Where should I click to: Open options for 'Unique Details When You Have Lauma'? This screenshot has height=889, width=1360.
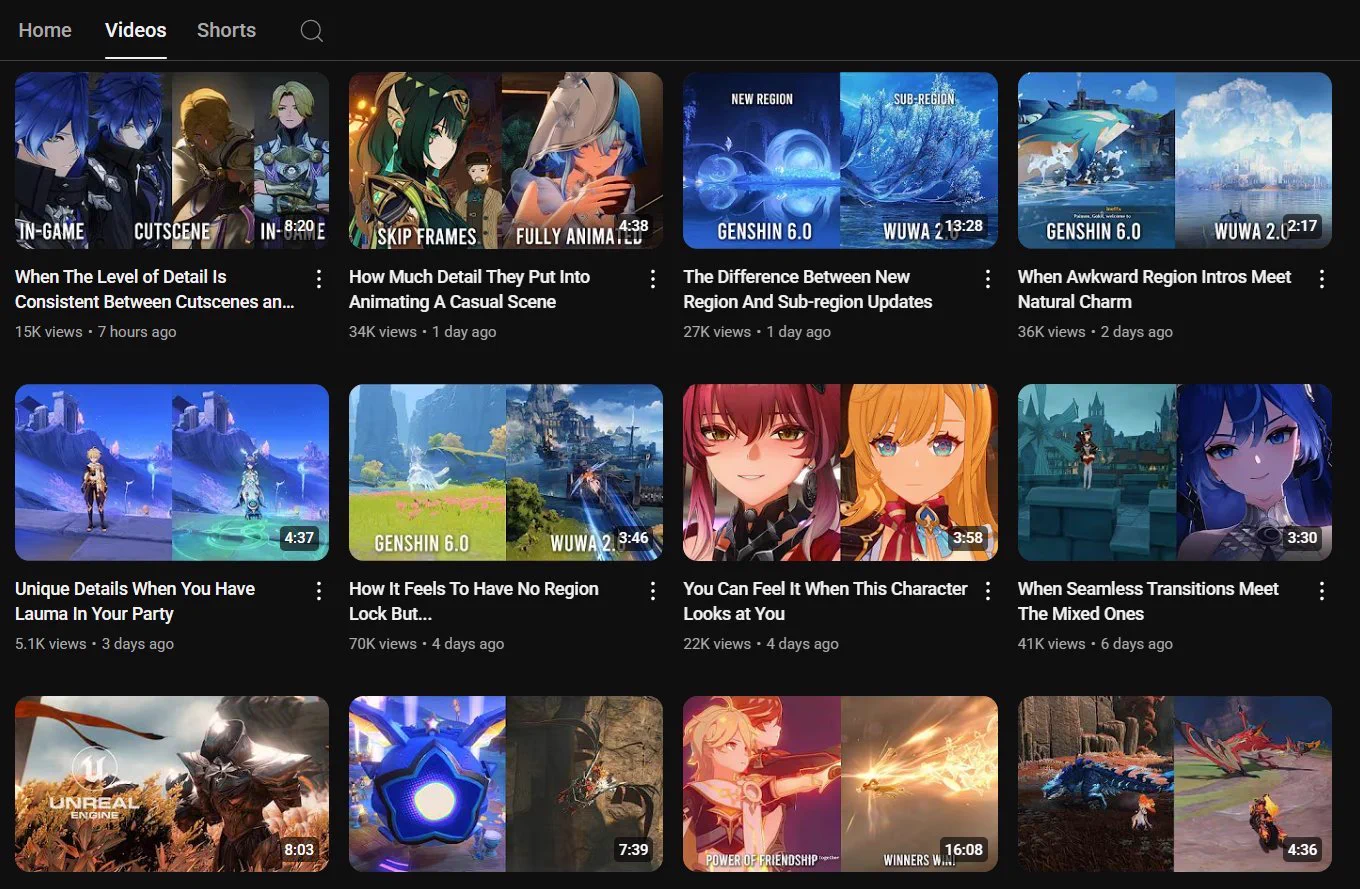(319, 590)
